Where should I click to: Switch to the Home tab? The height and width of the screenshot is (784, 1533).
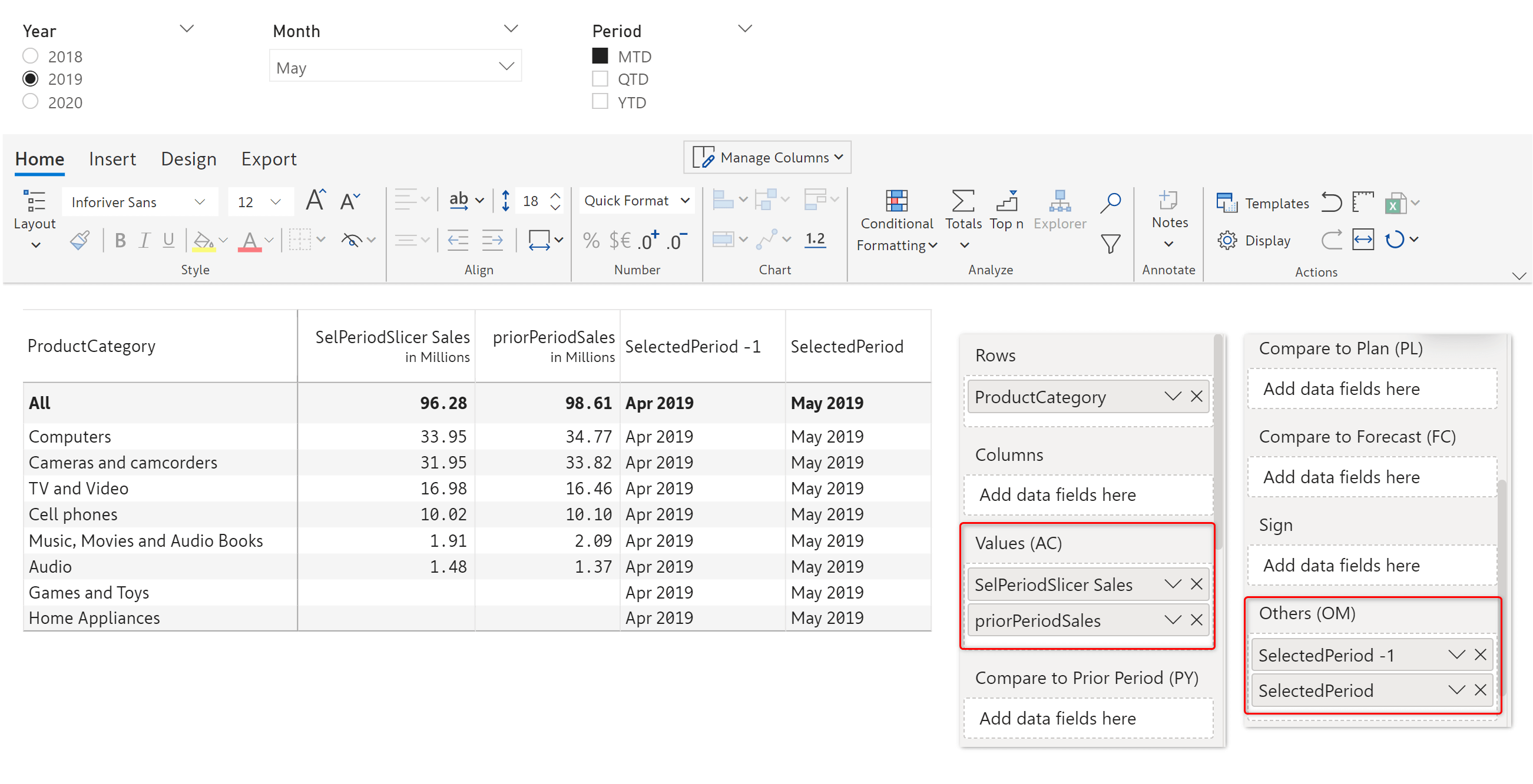pos(39,159)
